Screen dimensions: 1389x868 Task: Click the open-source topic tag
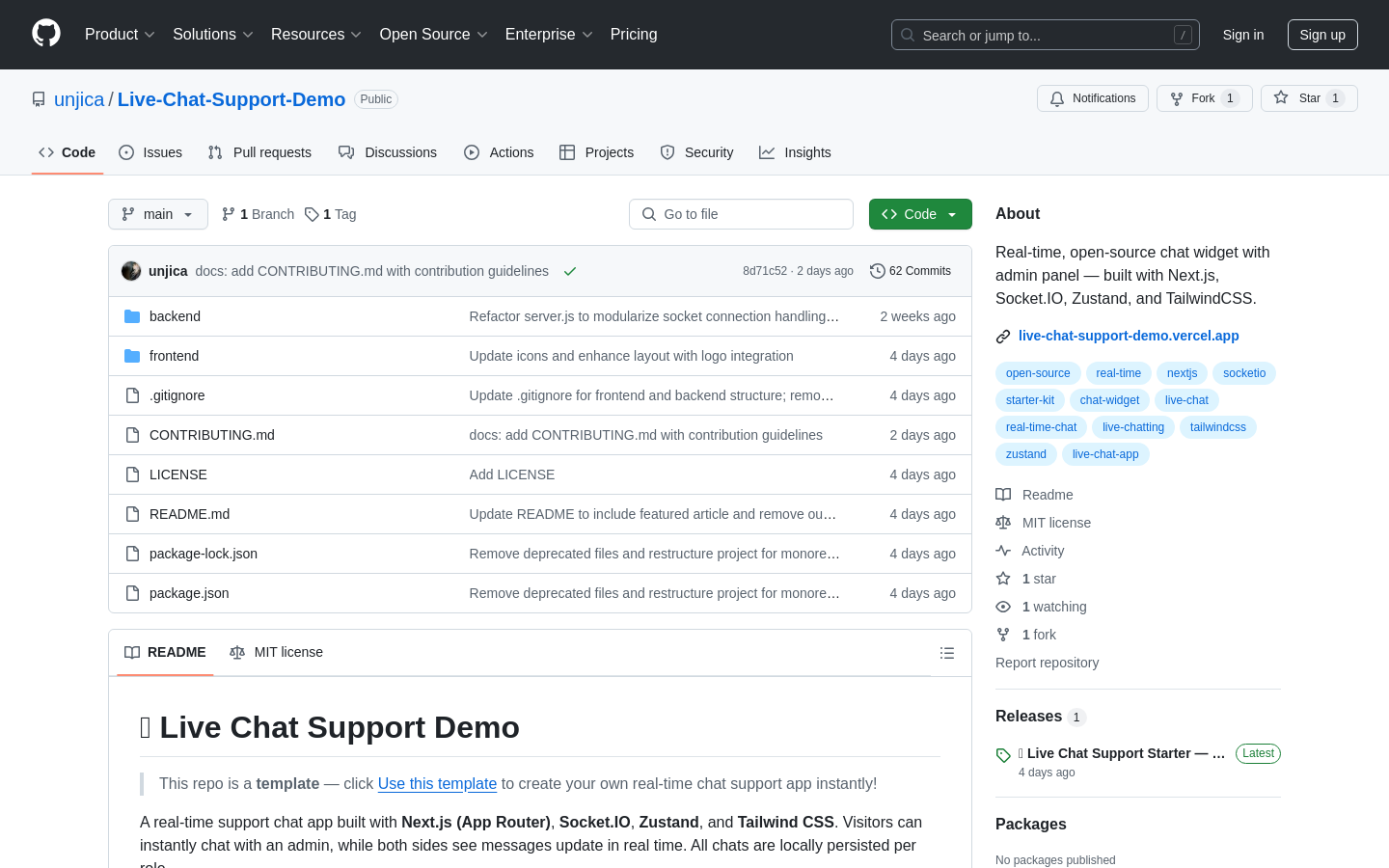tap(1038, 373)
